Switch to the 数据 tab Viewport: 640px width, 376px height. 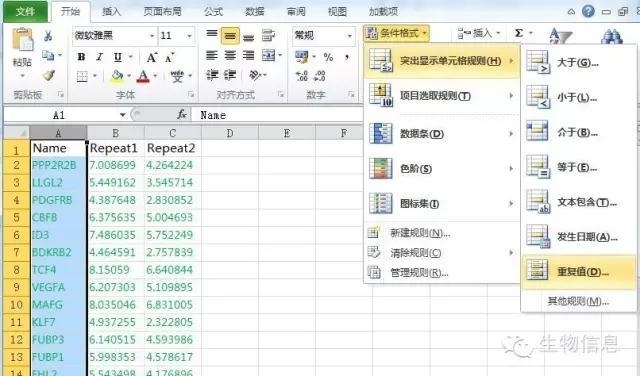point(255,11)
